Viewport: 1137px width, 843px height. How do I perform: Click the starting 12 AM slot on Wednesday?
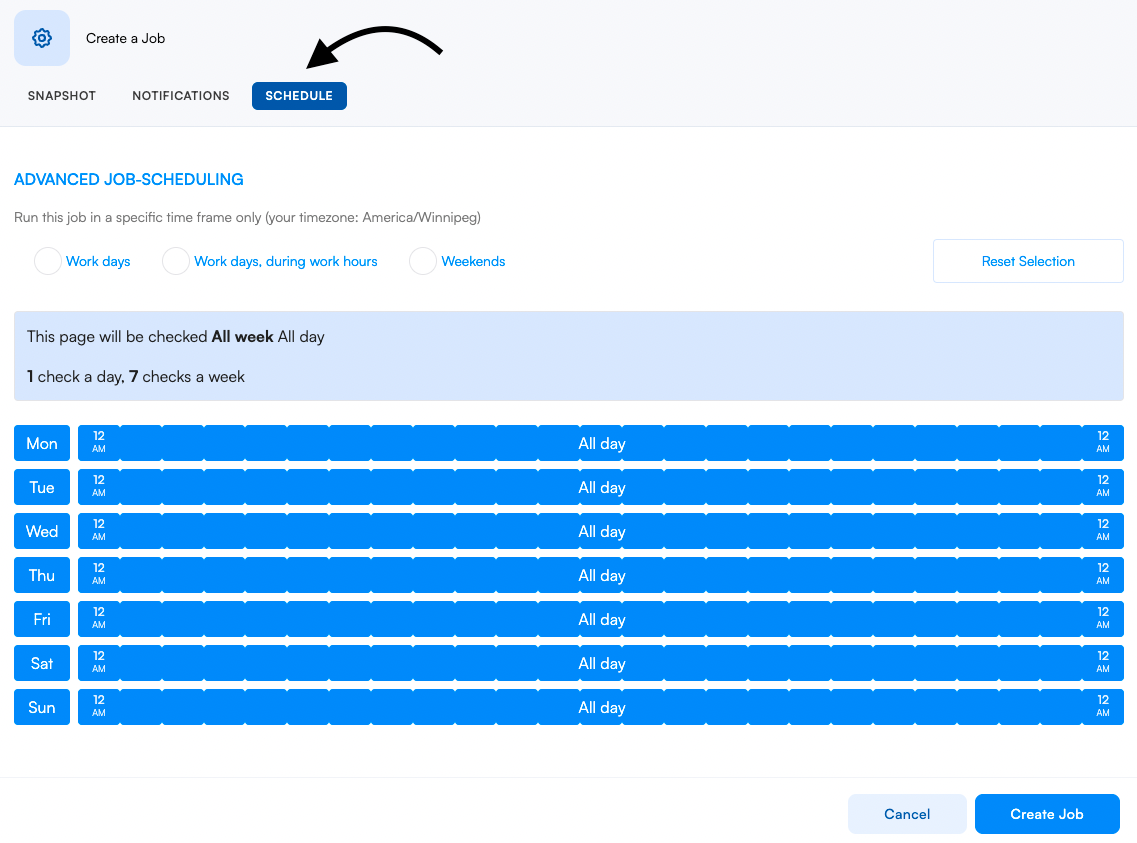click(99, 531)
